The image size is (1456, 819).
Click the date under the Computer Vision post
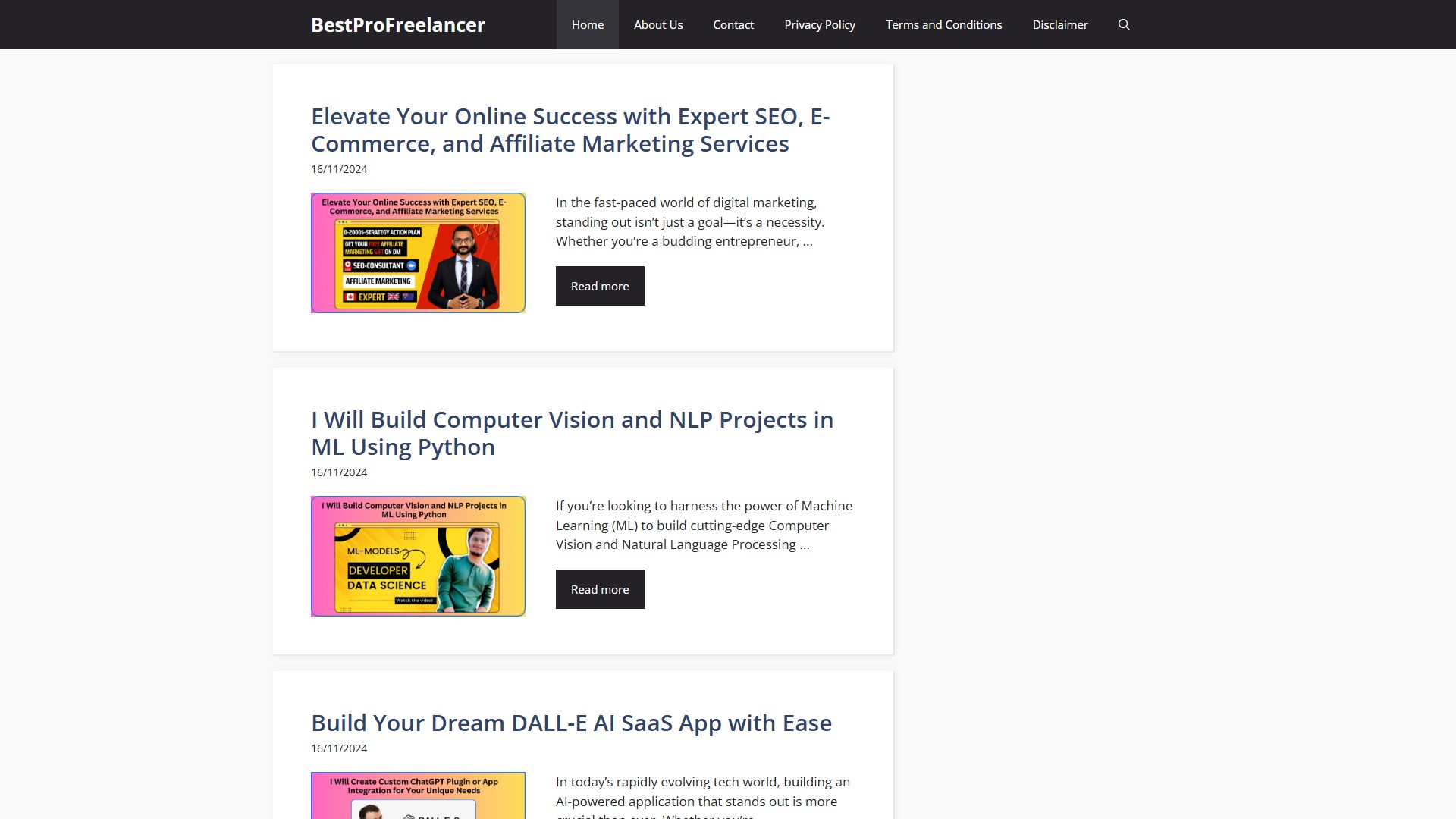click(339, 472)
